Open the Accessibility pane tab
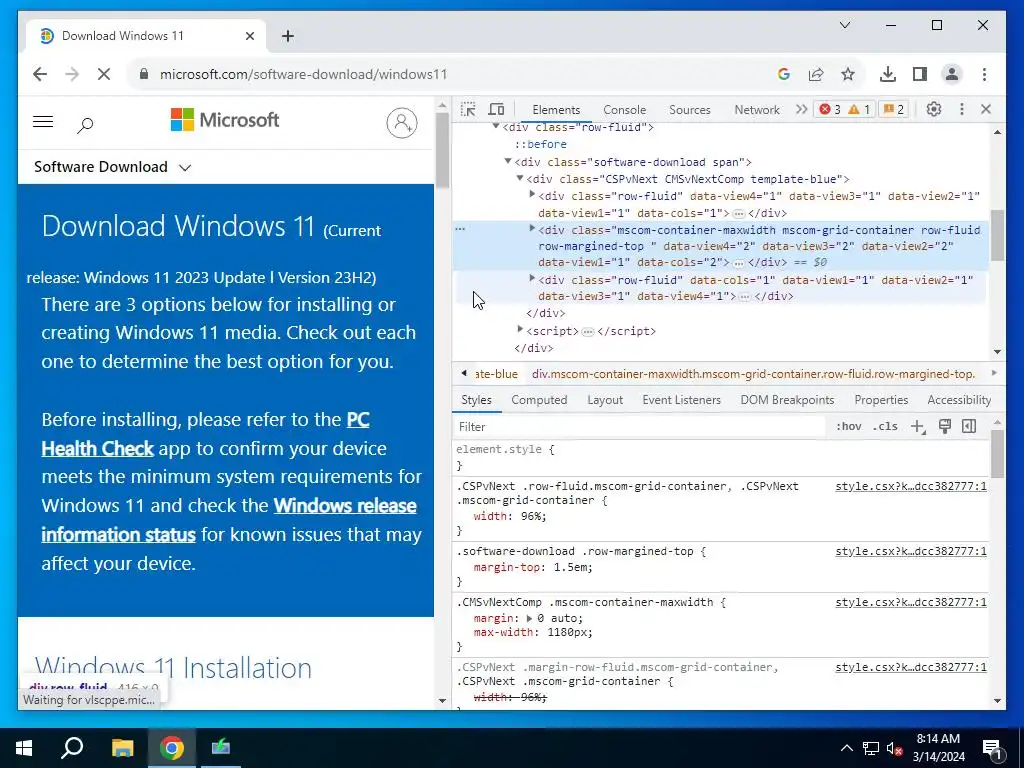1024x768 pixels. pyautogui.click(x=959, y=400)
